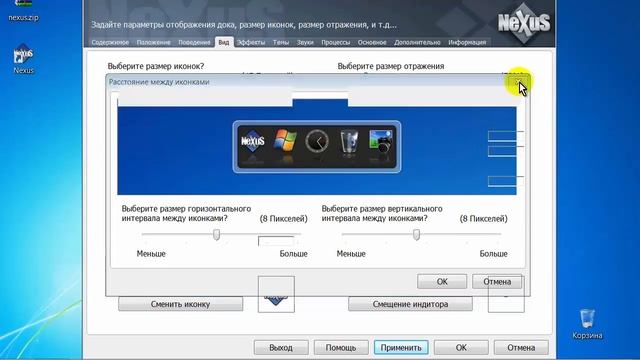Click the Выход button
This screenshot has height=360, width=640.
click(281, 348)
